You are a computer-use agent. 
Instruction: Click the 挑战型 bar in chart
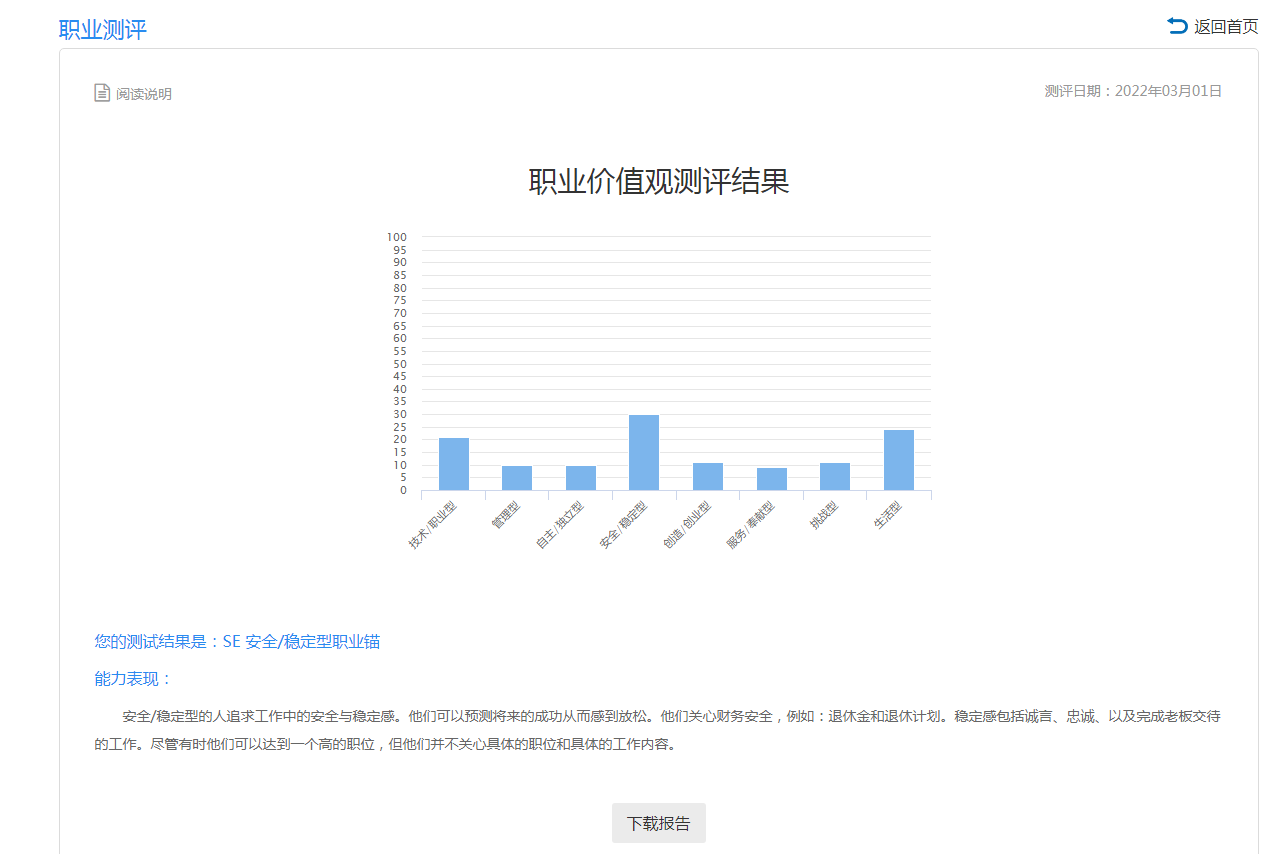pyautogui.click(x=835, y=477)
